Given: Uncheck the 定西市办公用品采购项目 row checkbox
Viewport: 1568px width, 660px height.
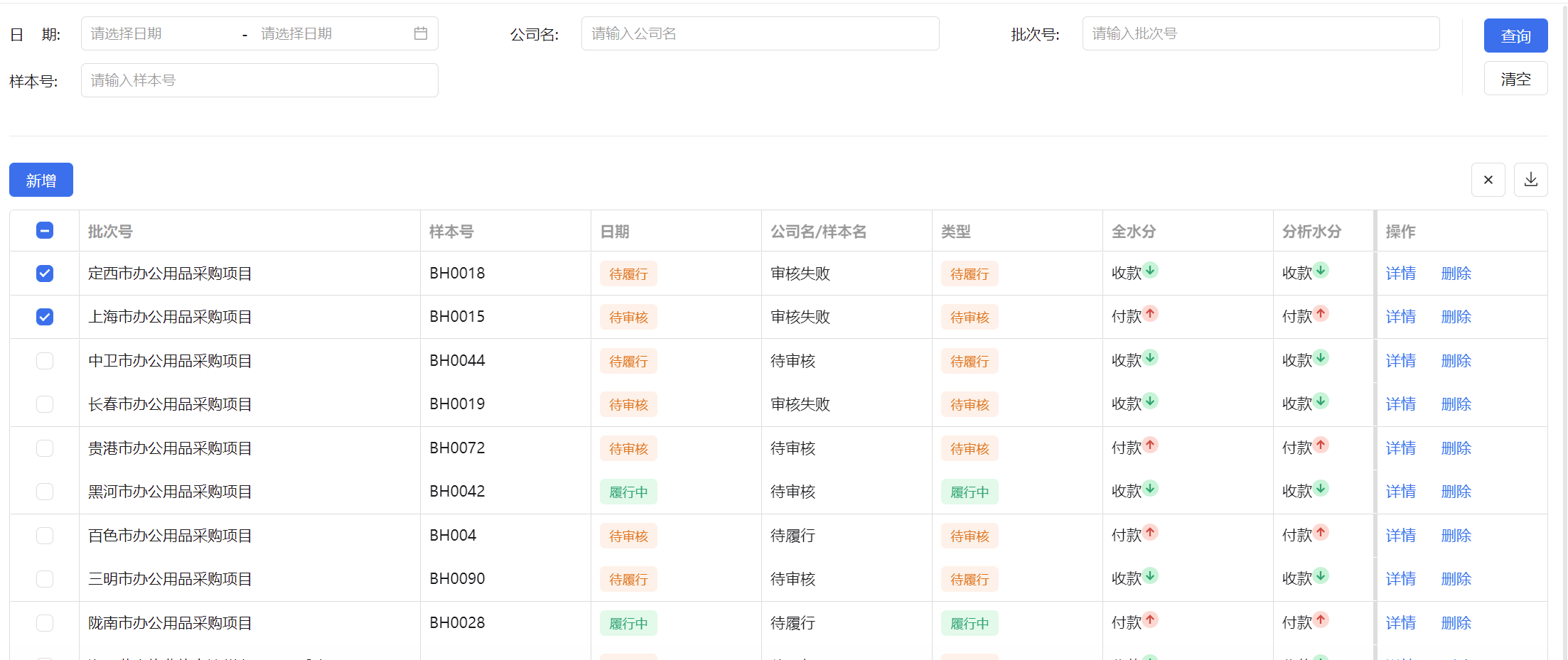Looking at the screenshot, I should click(x=45, y=274).
